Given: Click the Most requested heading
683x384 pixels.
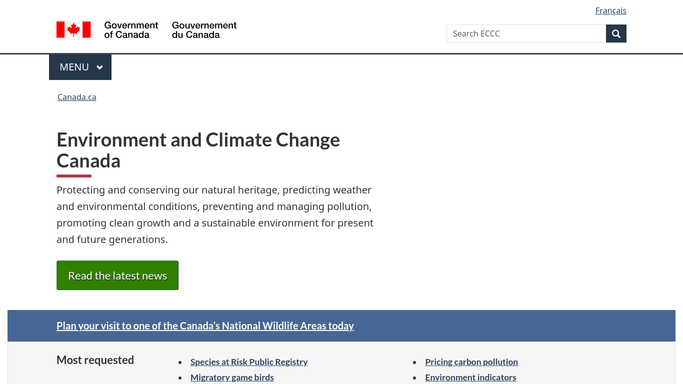Looking at the screenshot, I should [x=95, y=360].
